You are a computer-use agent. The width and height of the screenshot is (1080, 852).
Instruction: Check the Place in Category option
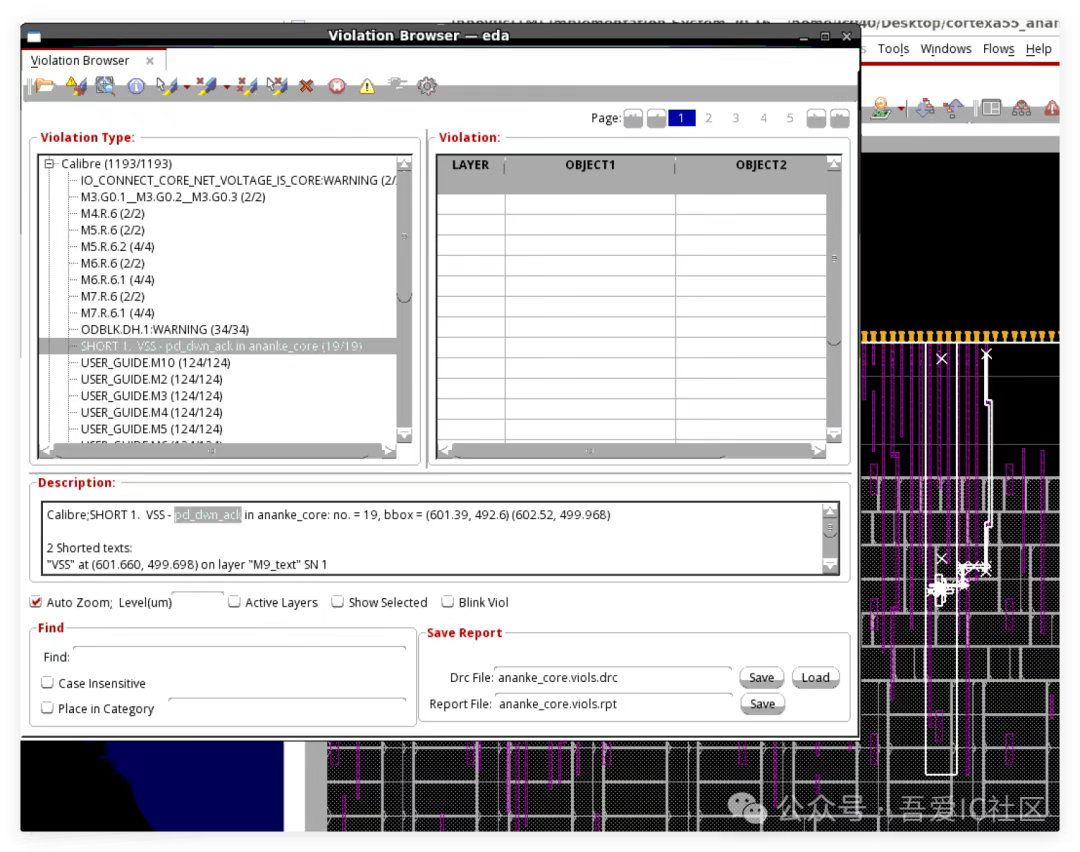[x=48, y=708]
